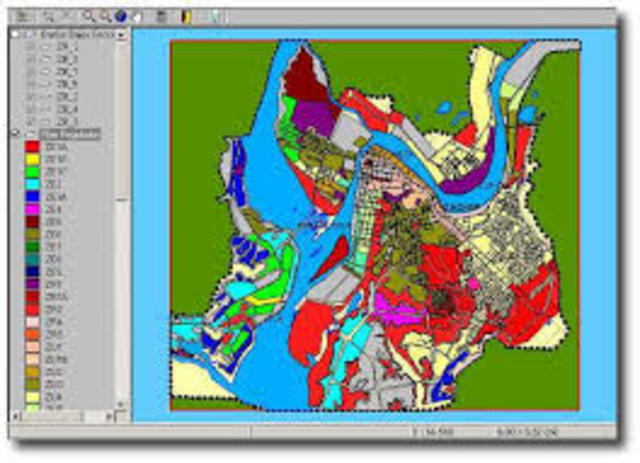Click the scale readout in the status bar
The height and width of the screenshot is (463, 640).
pyautogui.click(x=433, y=432)
